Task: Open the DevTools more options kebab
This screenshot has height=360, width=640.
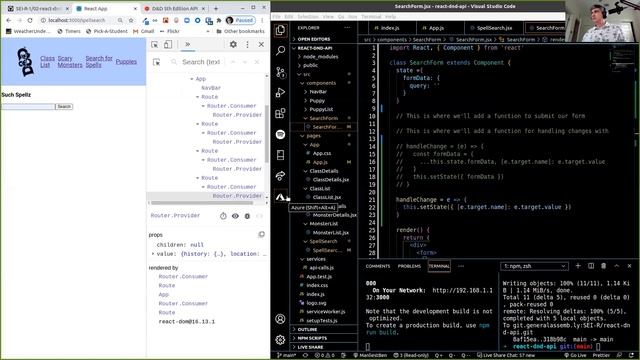Action: [247, 44]
